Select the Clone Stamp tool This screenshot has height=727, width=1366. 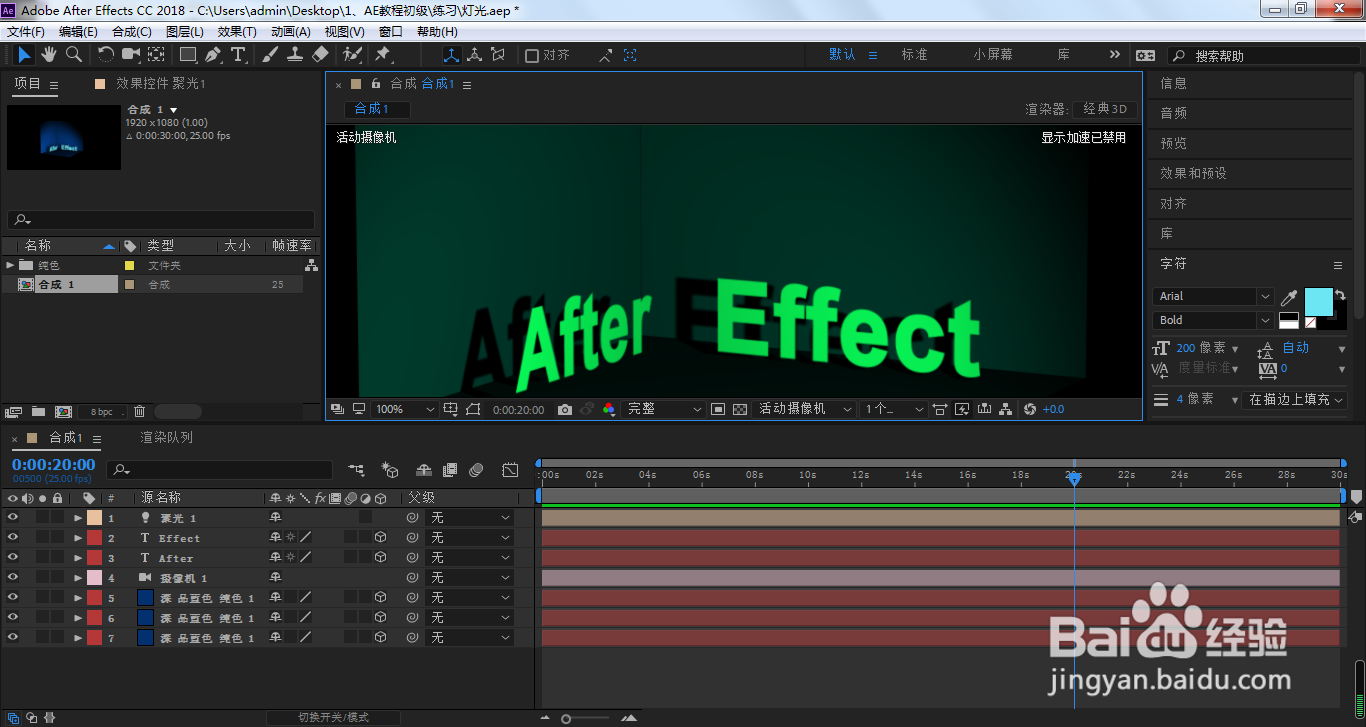(295, 54)
